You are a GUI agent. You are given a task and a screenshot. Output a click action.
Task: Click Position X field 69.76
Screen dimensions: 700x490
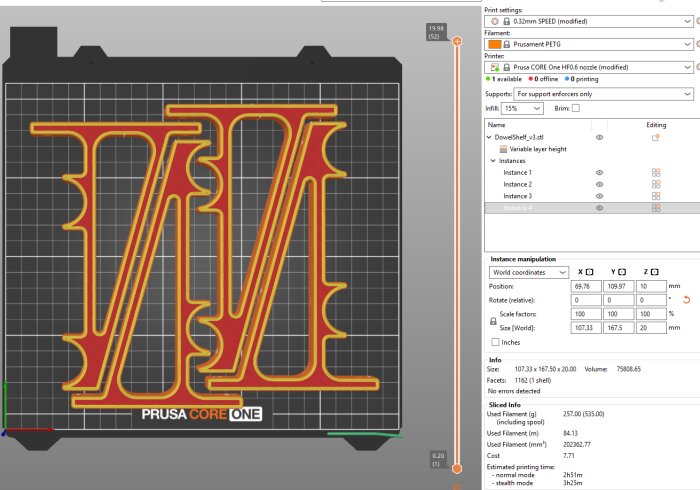(586, 286)
